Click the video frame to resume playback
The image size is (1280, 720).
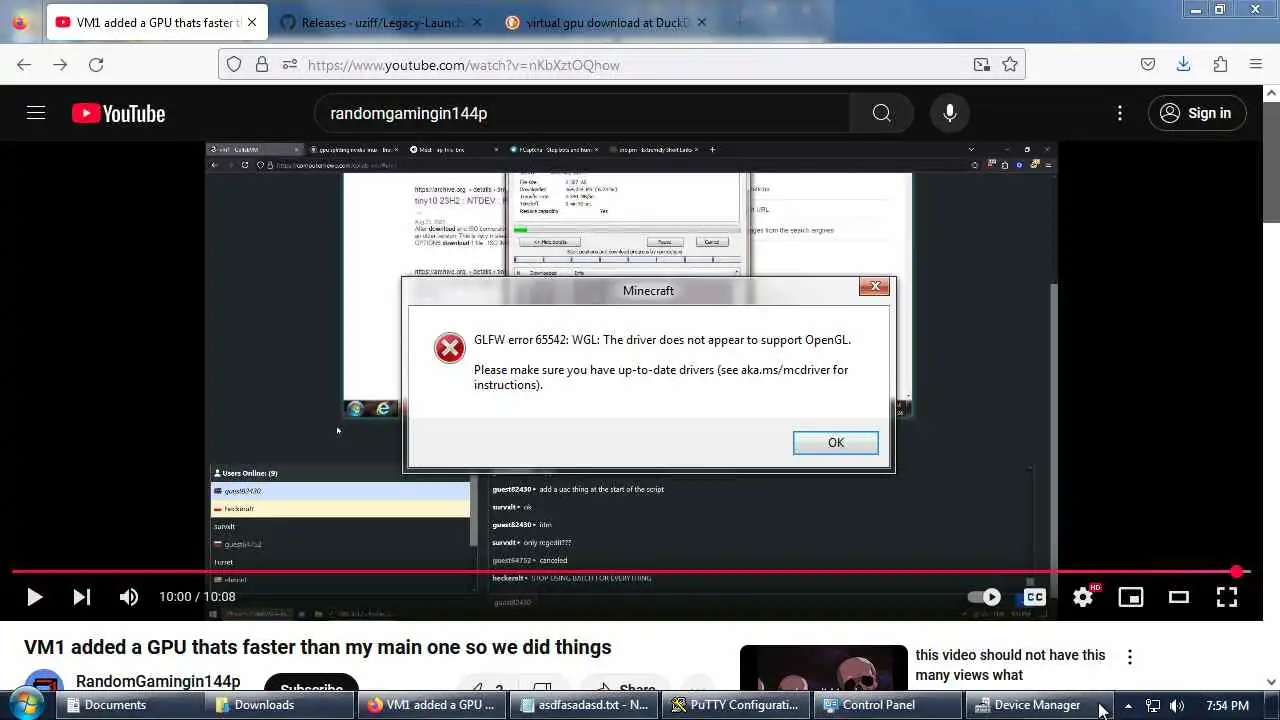[630, 355]
